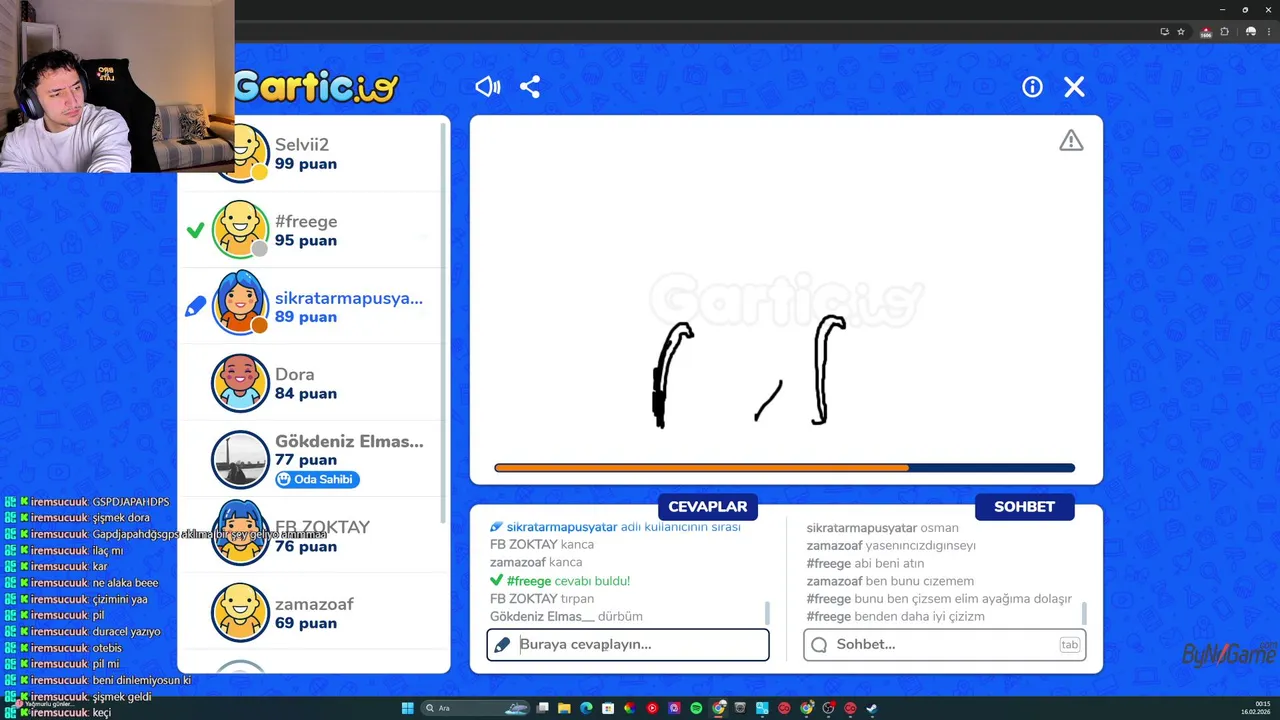Viewport: 1280px width, 720px height.
Task: Click the answers panel scrollbar
Action: pyautogui.click(x=768, y=612)
